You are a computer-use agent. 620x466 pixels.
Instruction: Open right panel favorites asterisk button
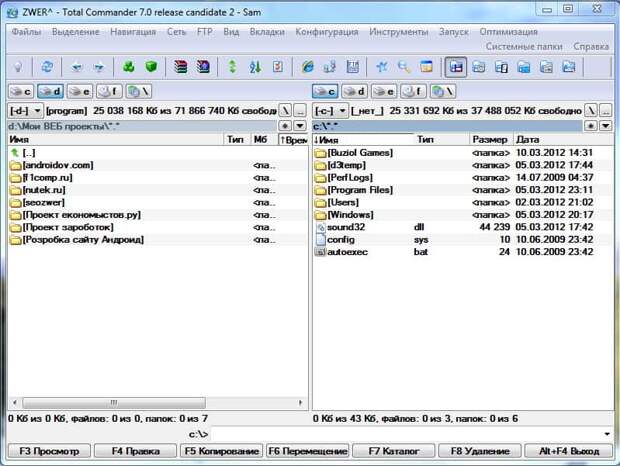591,126
